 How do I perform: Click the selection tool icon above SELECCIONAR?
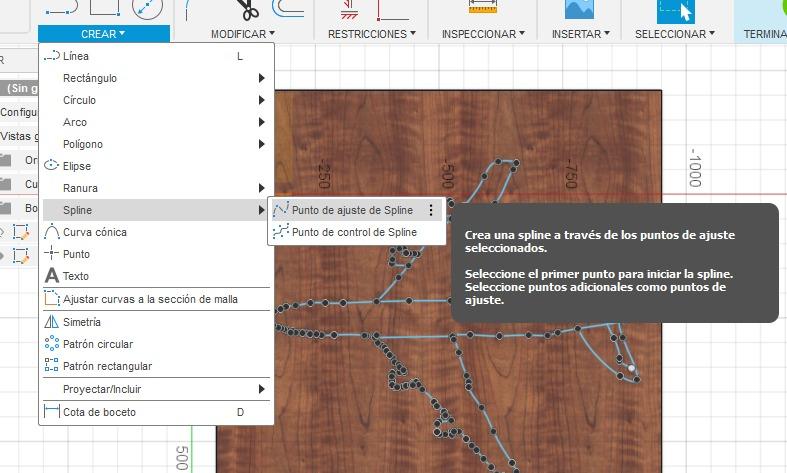point(676,10)
